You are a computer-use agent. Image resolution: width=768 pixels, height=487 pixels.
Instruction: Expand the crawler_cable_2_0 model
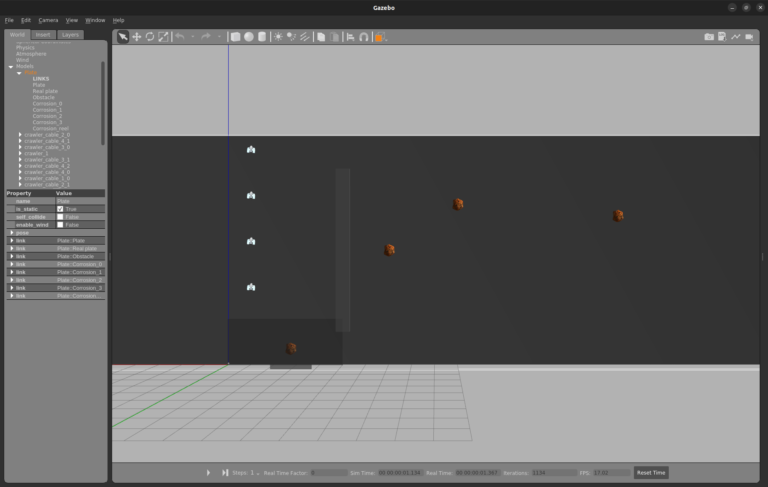coord(20,134)
